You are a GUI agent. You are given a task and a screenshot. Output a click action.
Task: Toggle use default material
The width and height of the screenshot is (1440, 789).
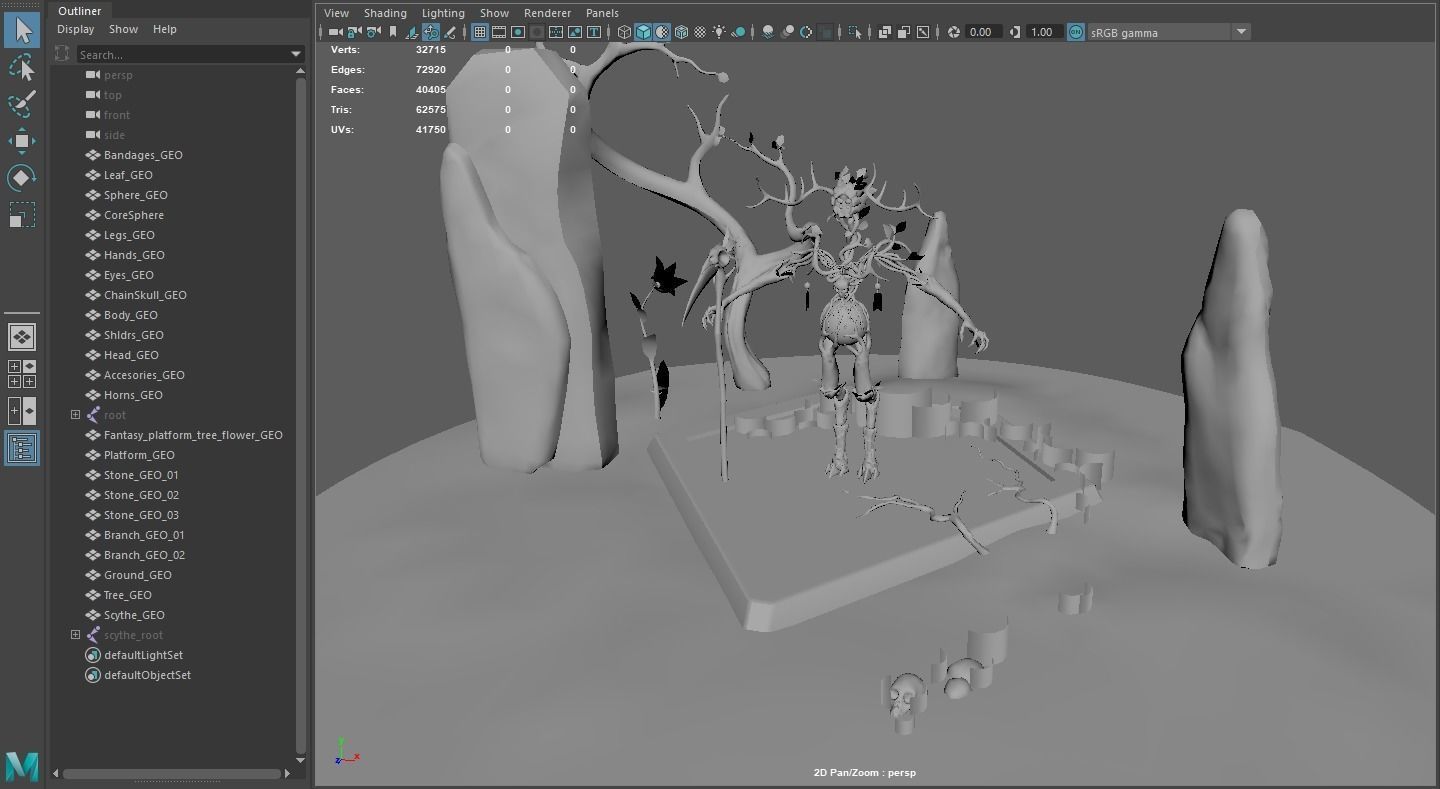[x=662, y=32]
